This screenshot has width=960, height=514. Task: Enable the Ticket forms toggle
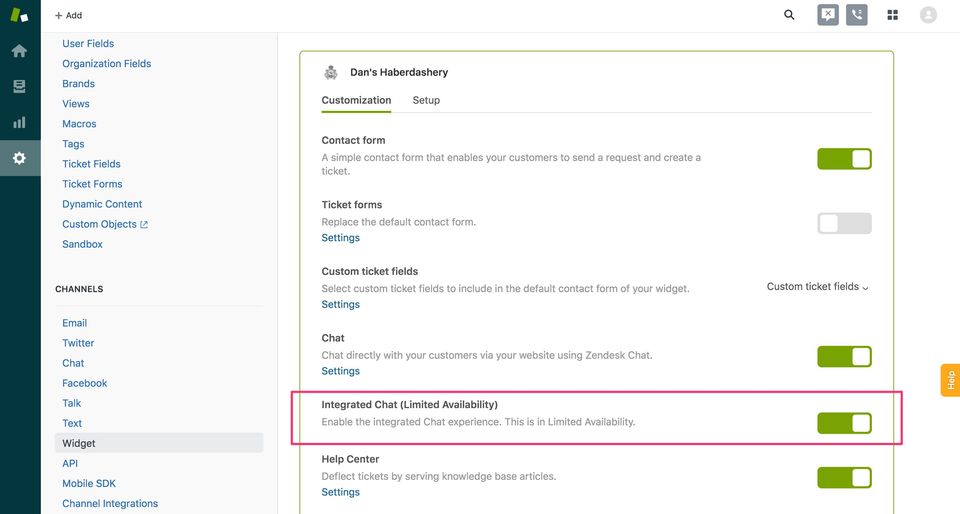point(844,223)
